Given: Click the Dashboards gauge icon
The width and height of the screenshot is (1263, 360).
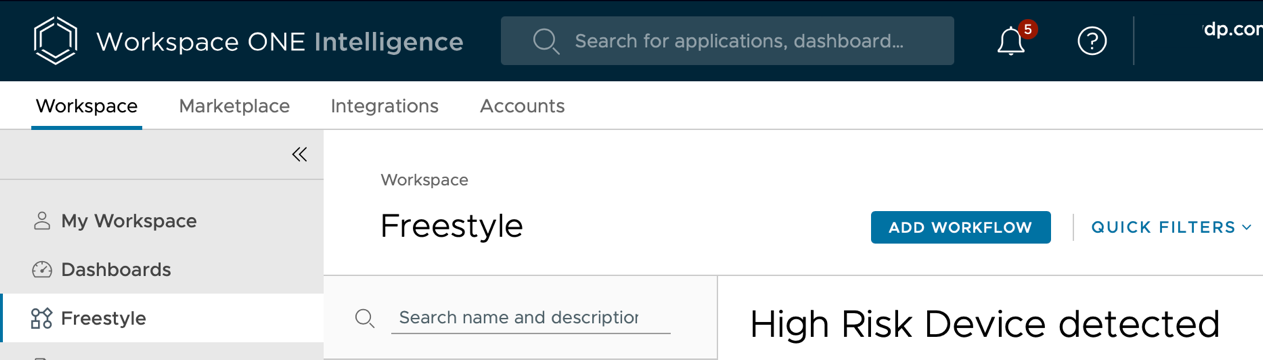Looking at the screenshot, I should pos(41,270).
